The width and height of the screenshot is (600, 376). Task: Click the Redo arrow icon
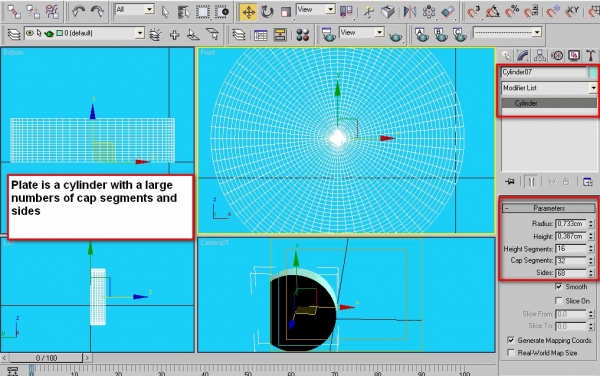pos(97,11)
